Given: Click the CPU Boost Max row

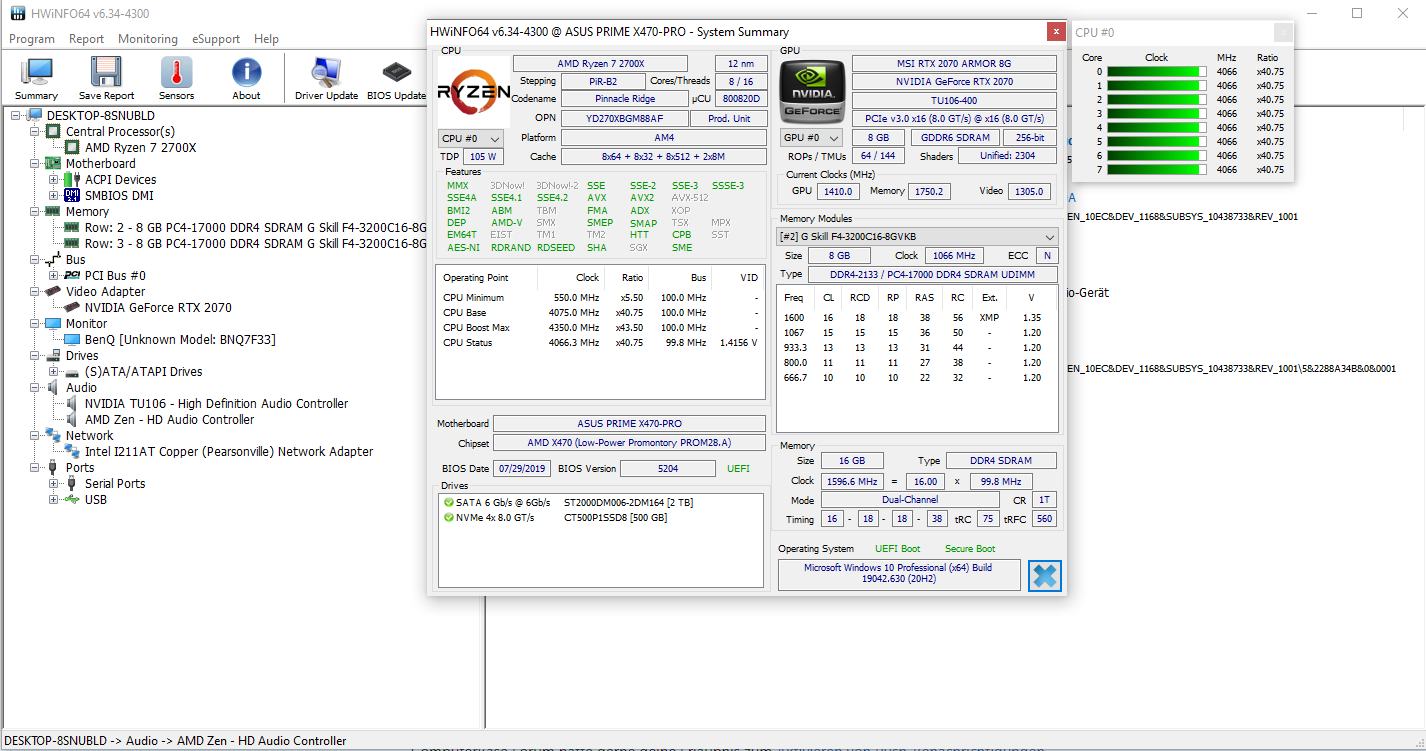Looking at the screenshot, I should [600, 328].
